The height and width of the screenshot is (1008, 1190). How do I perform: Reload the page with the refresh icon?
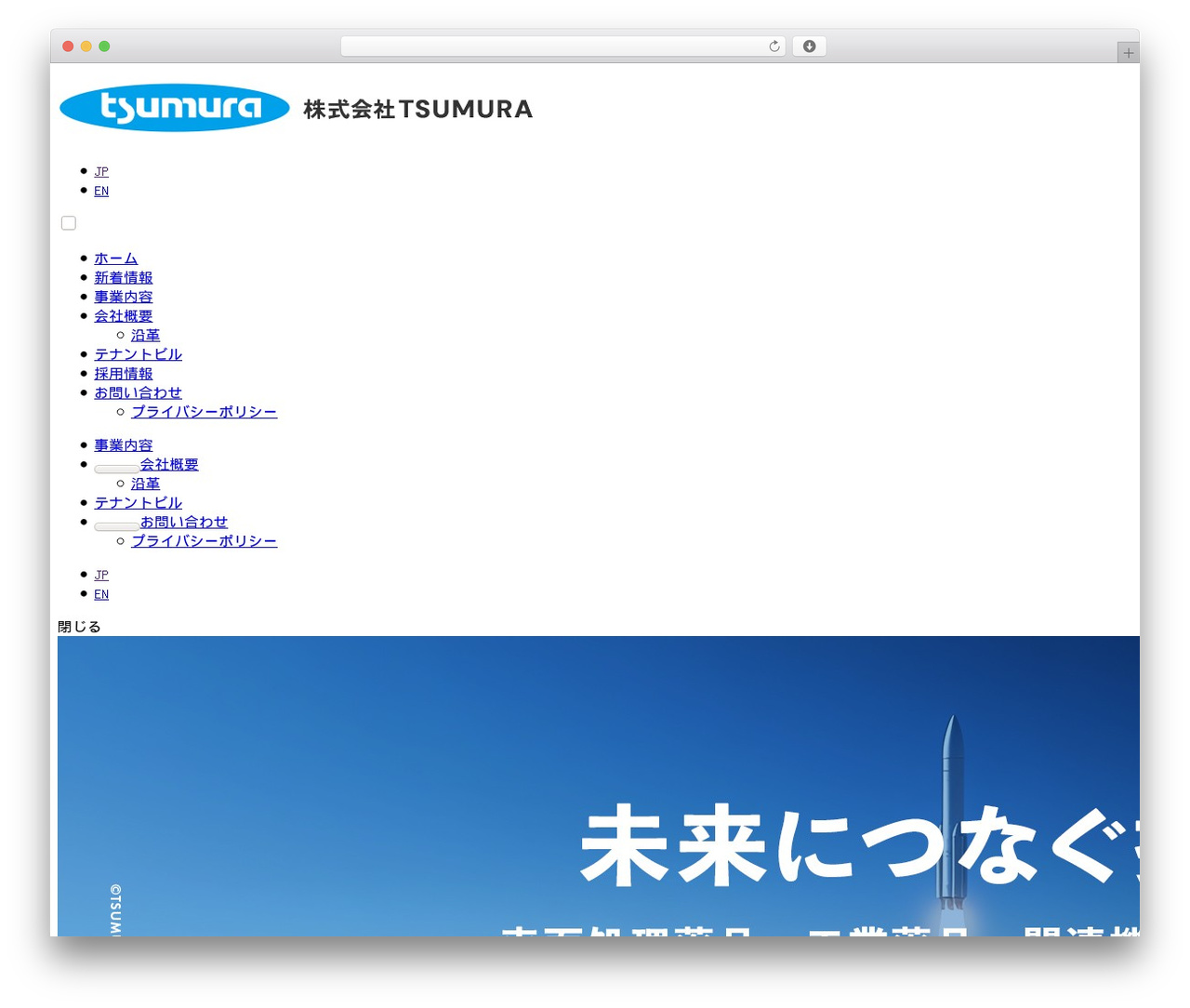[773, 46]
